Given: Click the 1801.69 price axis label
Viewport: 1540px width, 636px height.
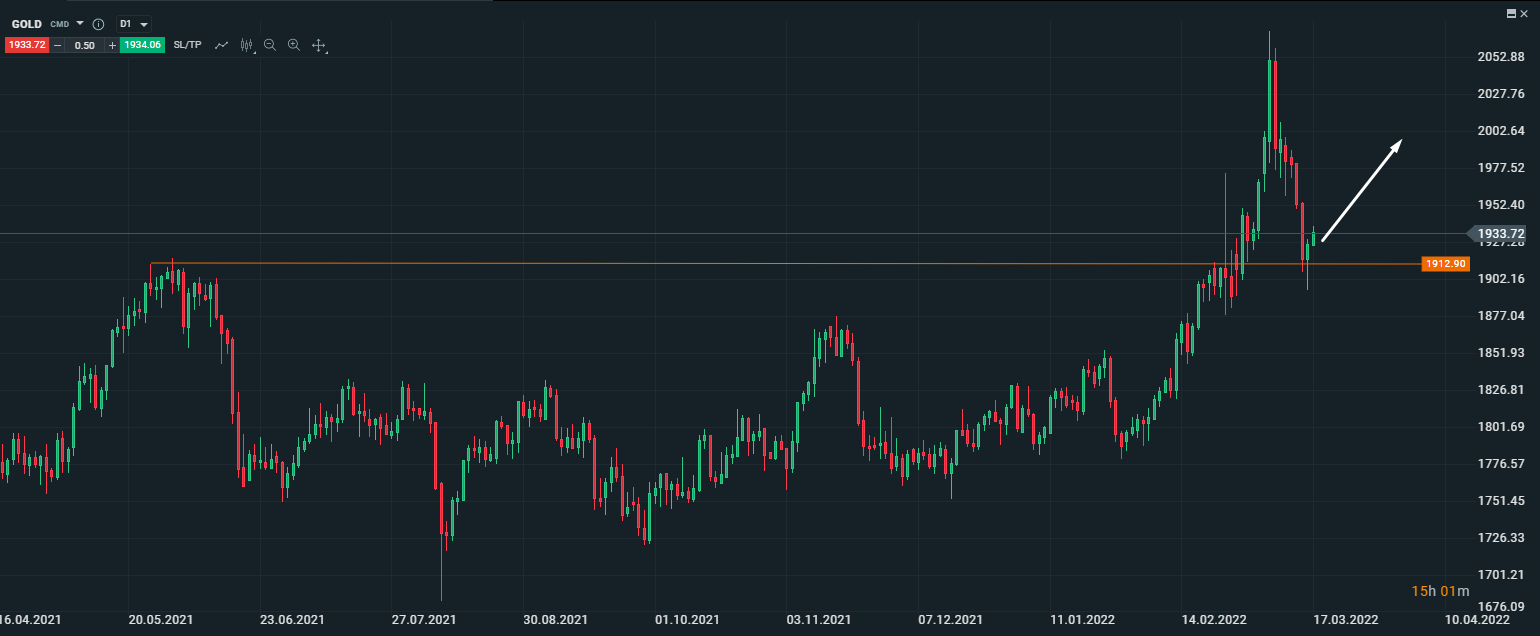Looking at the screenshot, I should (1501, 426).
